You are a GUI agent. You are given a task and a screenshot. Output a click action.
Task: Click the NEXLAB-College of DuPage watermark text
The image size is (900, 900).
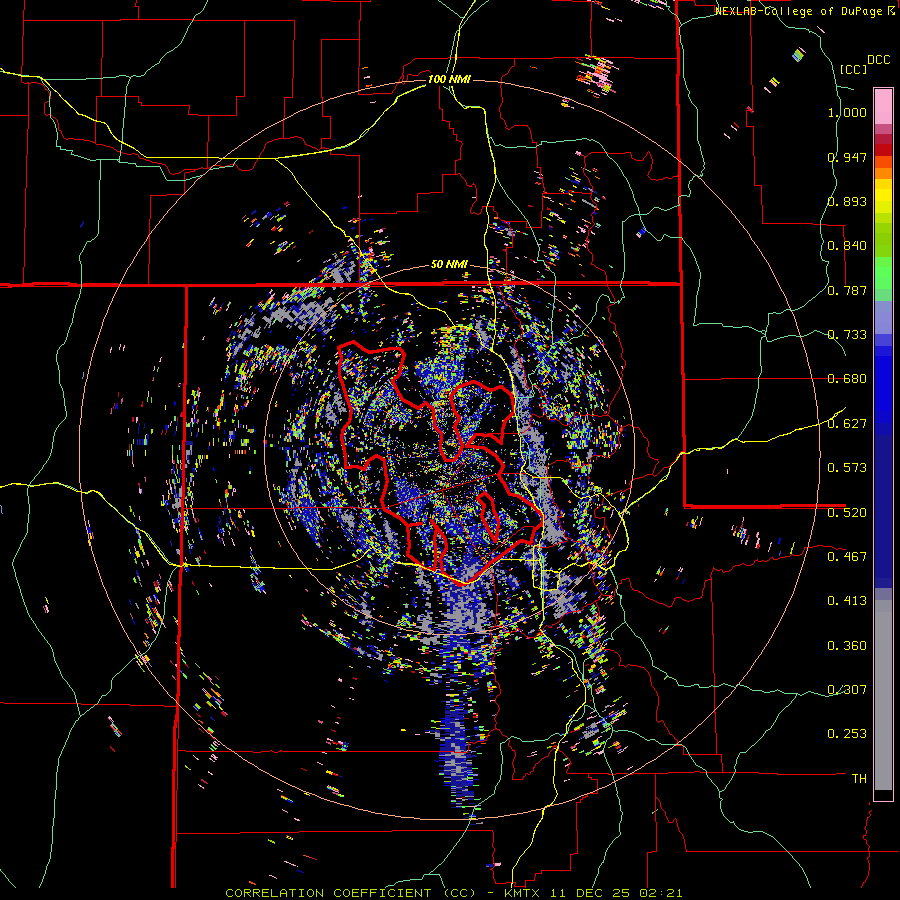pyautogui.click(x=800, y=11)
